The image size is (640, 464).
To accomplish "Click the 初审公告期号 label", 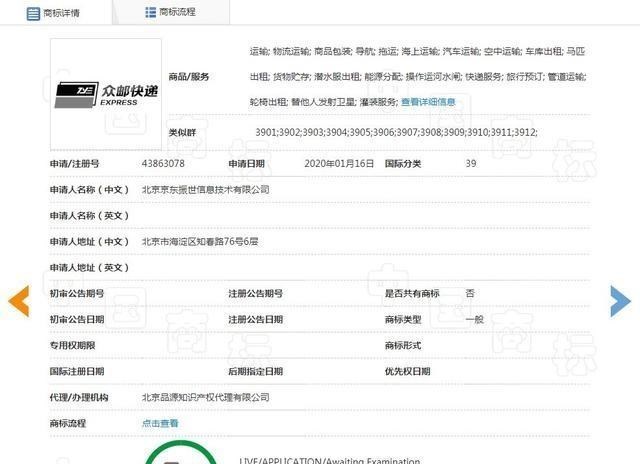I will (77, 293).
